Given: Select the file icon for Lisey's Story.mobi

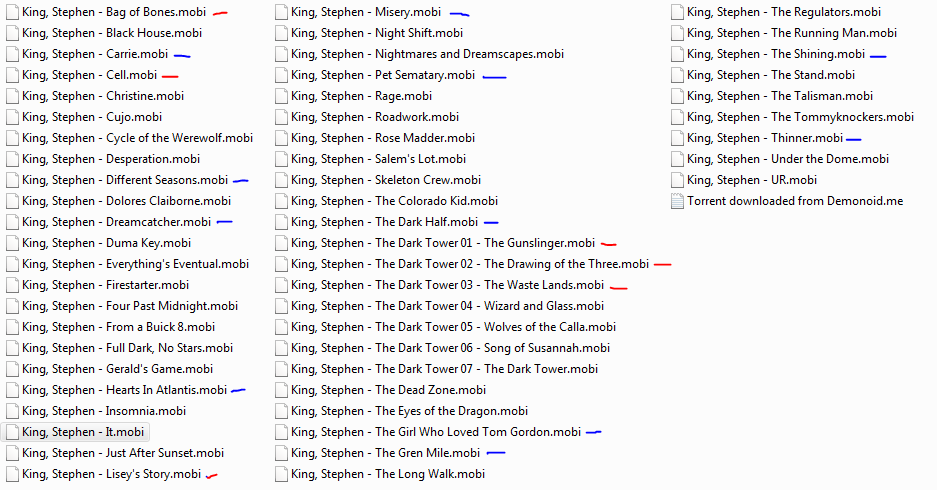Looking at the screenshot, I should click(12, 474).
